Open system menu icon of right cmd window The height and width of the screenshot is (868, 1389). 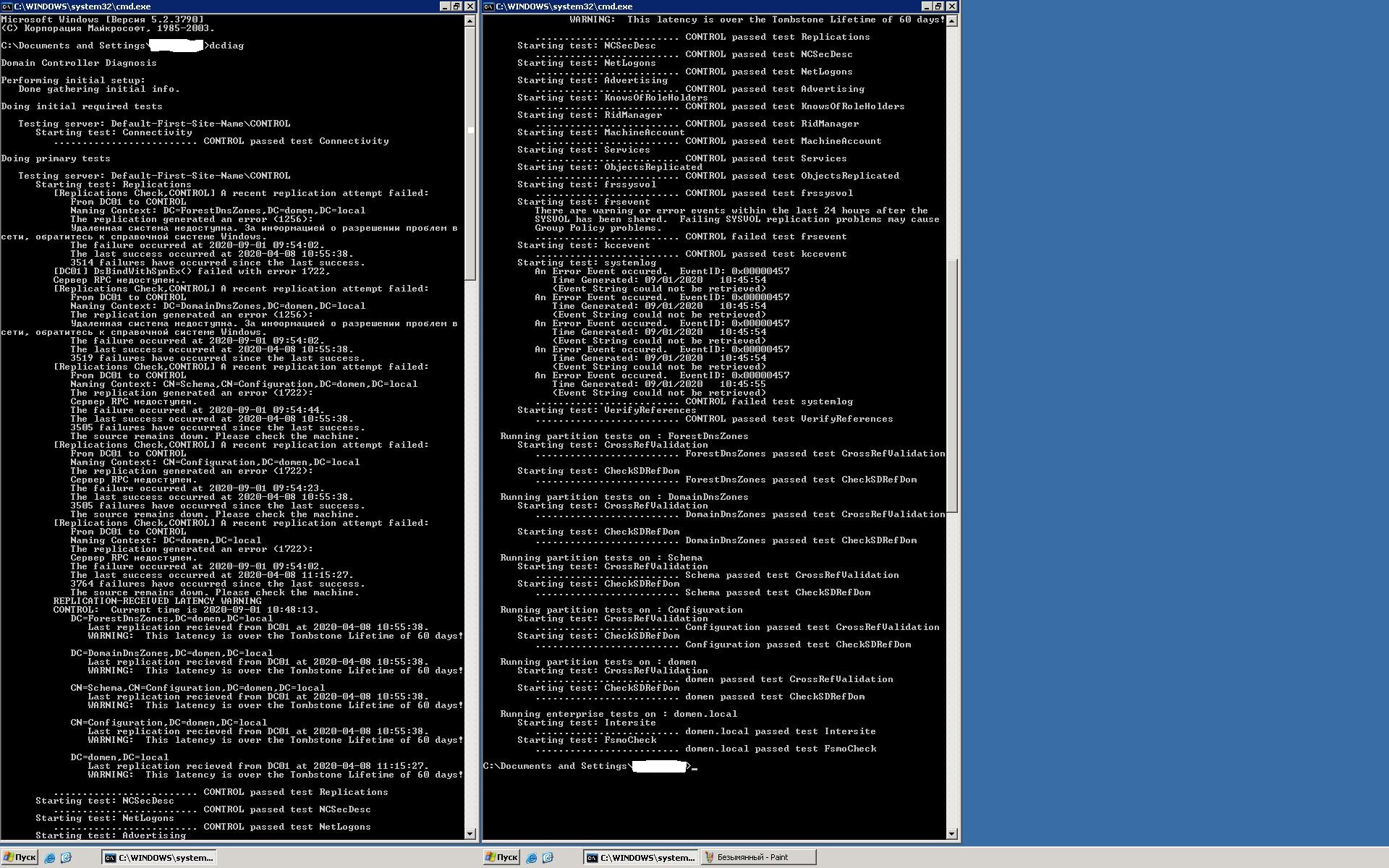tap(489, 7)
